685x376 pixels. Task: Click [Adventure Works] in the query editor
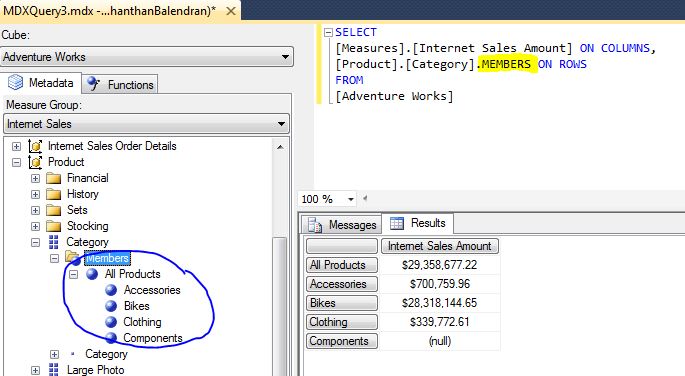pos(394,96)
